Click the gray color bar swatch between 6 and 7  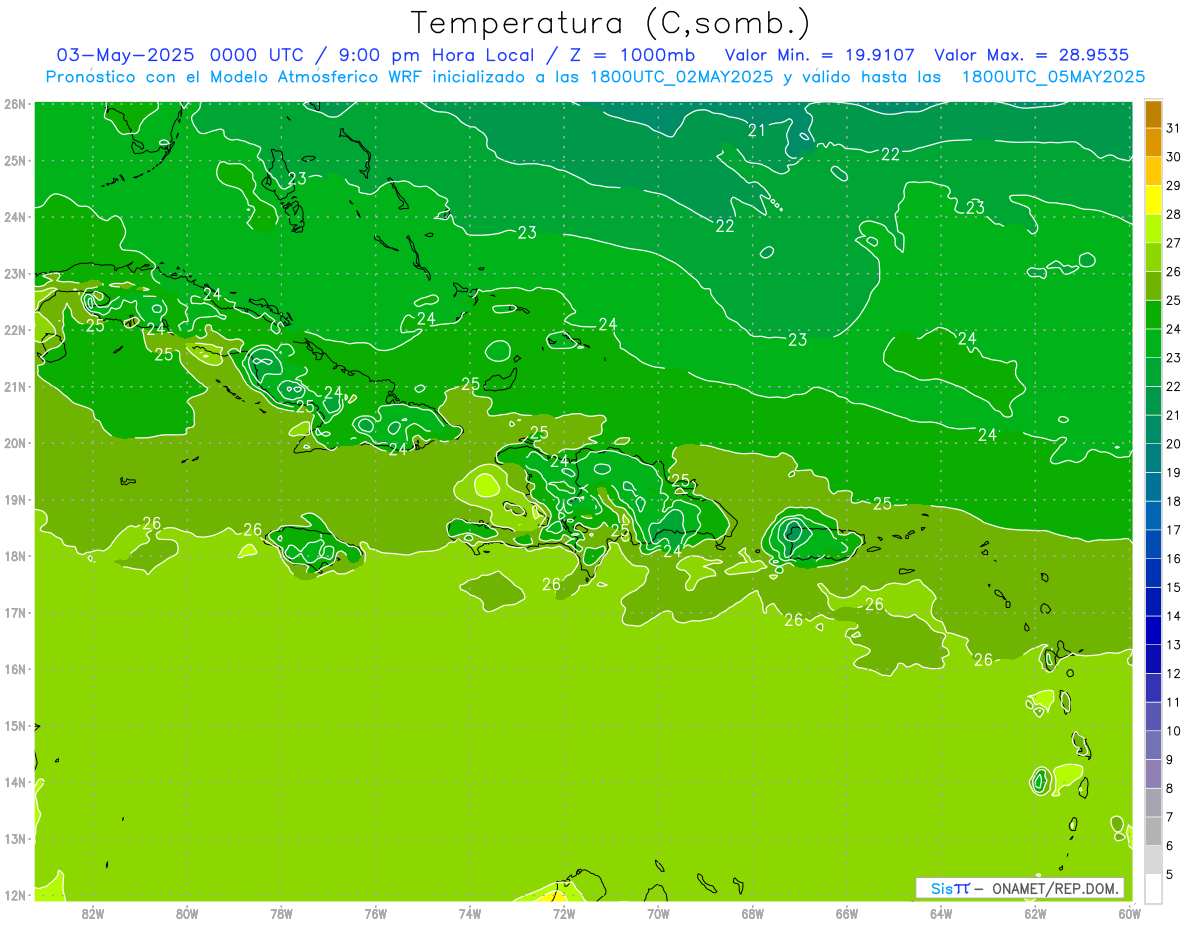pyautogui.click(x=1153, y=831)
